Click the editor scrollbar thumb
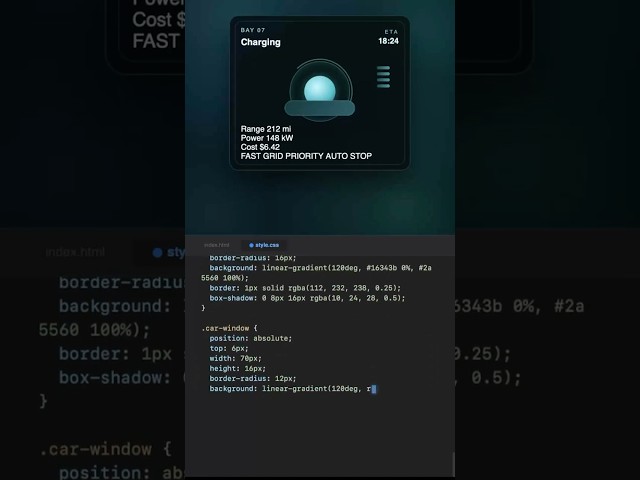 pyautogui.click(x=453, y=464)
